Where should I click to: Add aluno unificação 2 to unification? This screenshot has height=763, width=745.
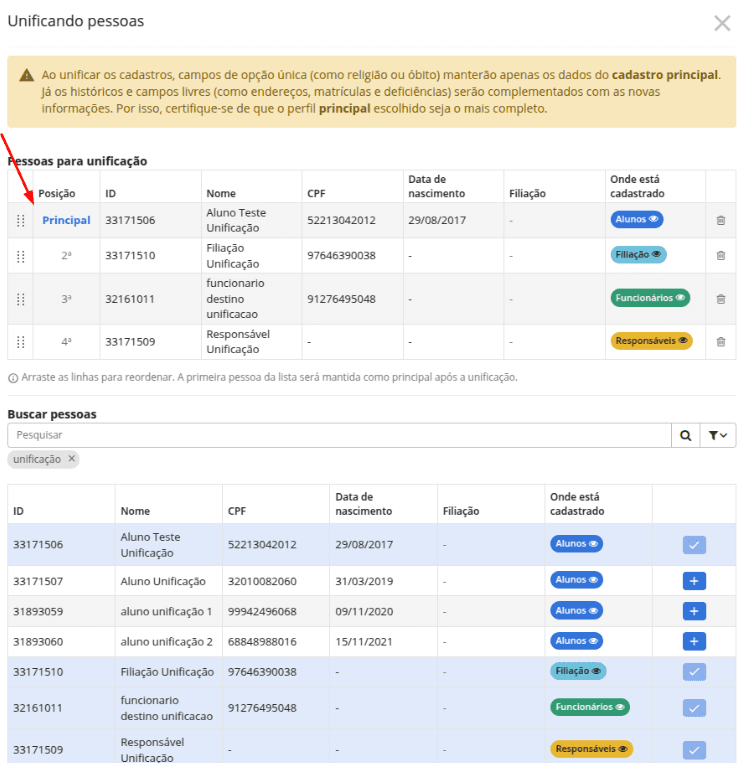click(x=694, y=641)
